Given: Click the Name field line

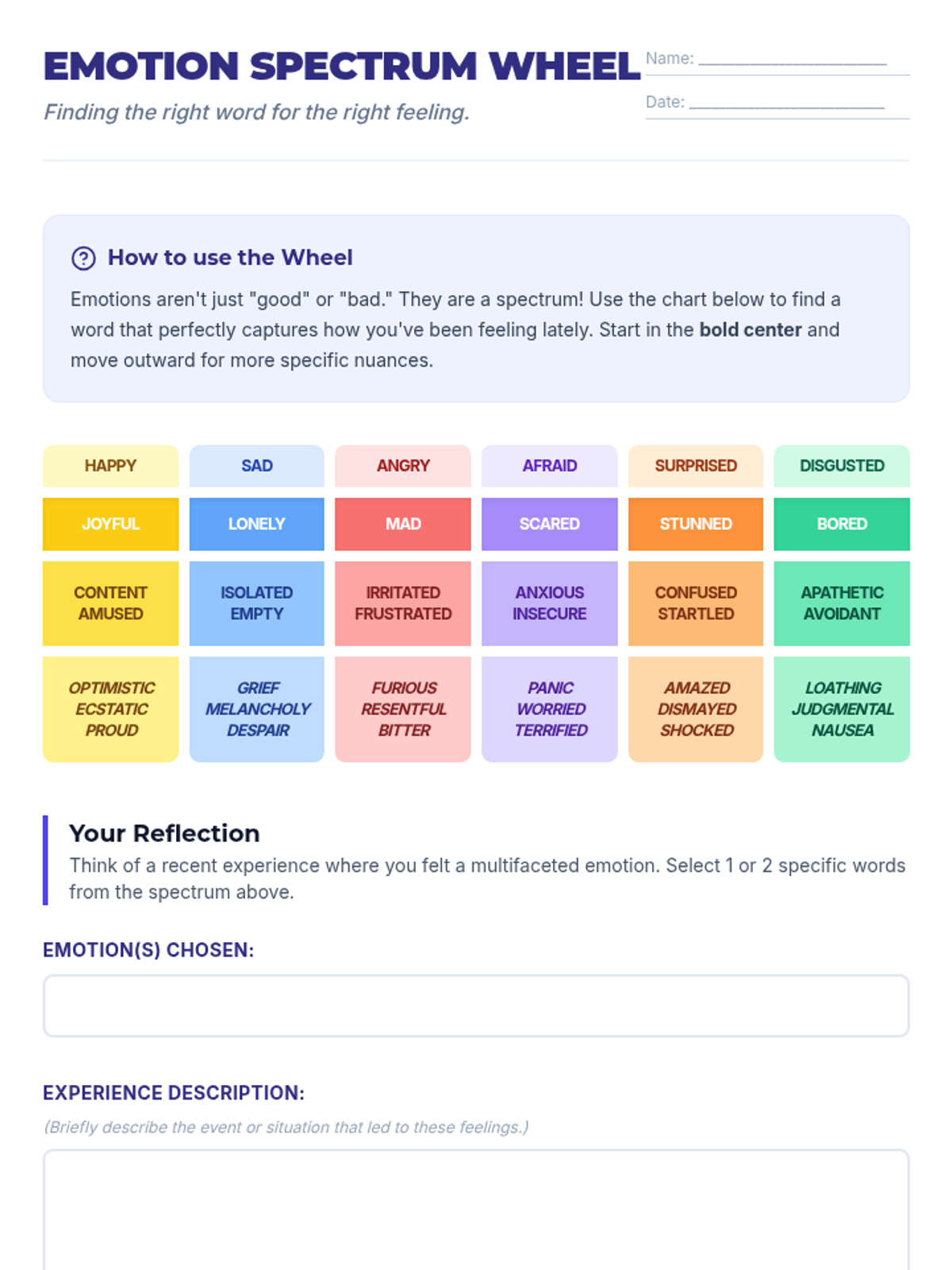Looking at the screenshot, I should 792,60.
